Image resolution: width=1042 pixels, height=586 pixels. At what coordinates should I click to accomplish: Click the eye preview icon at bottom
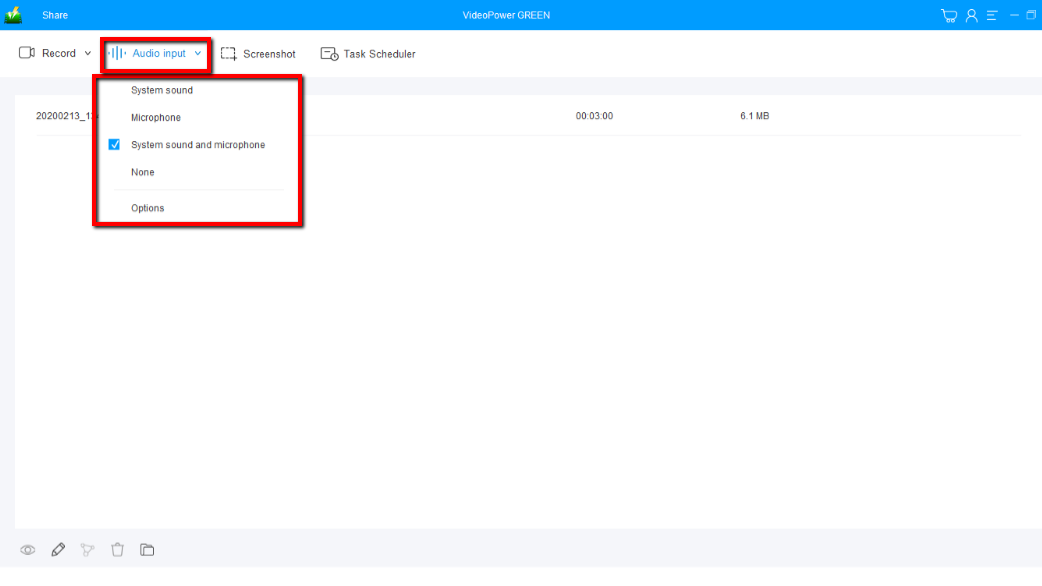[x=28, y=550]
